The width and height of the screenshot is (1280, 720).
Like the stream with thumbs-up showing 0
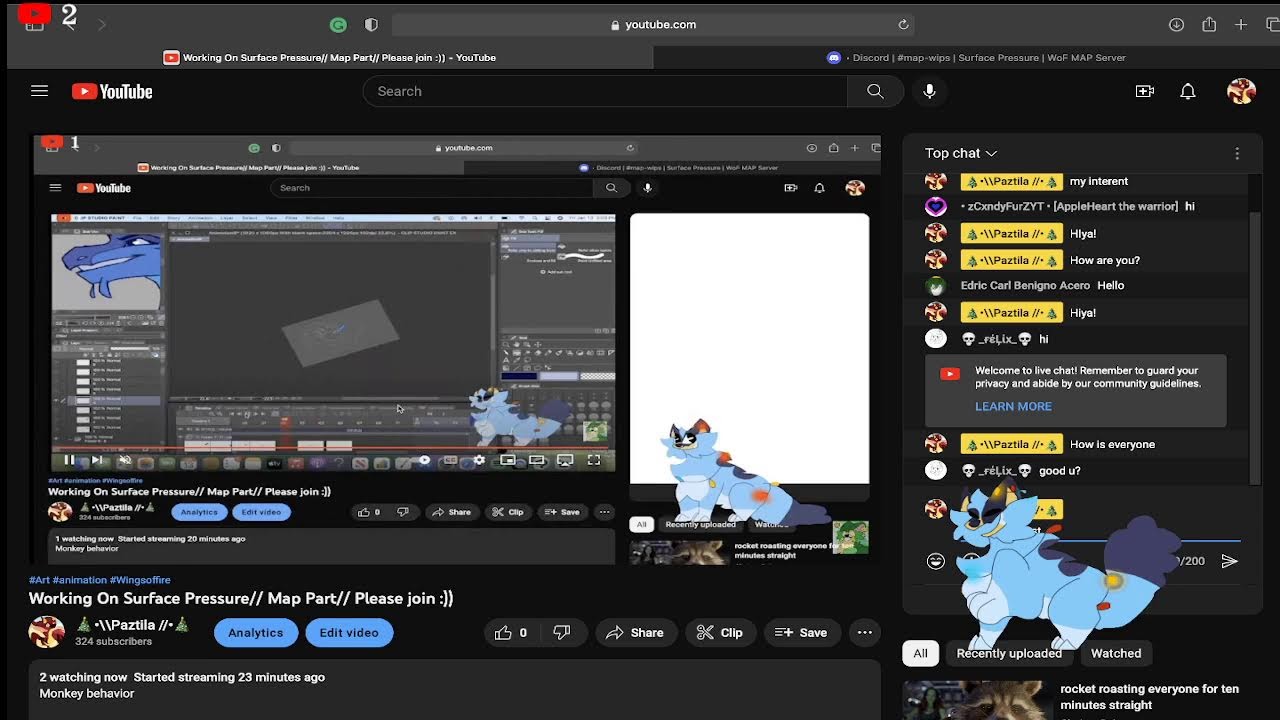pyautogui.click(x=511, y=632)
